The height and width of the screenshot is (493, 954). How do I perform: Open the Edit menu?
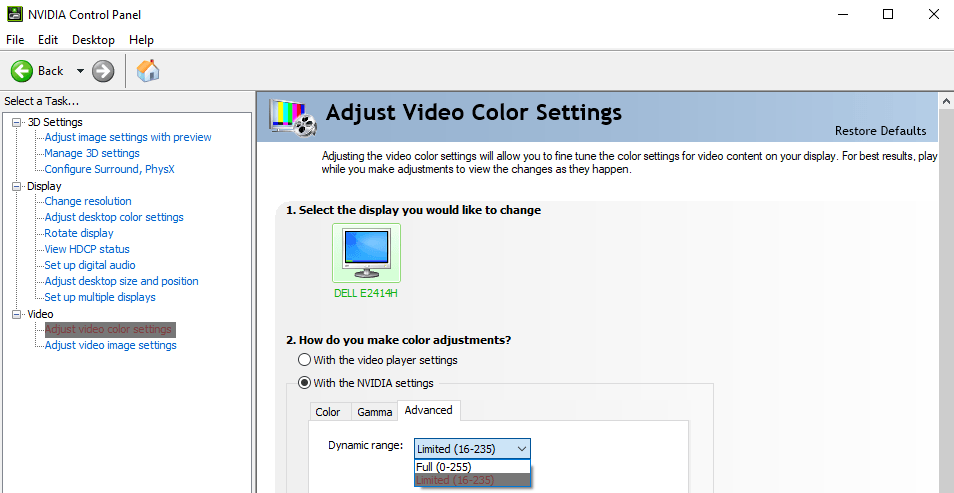47,40
